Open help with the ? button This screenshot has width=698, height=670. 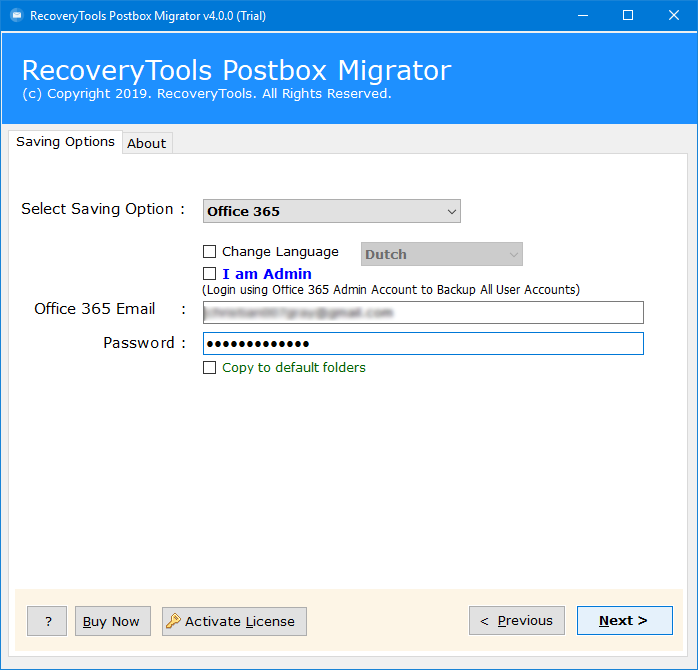click(x=47, y=621)
